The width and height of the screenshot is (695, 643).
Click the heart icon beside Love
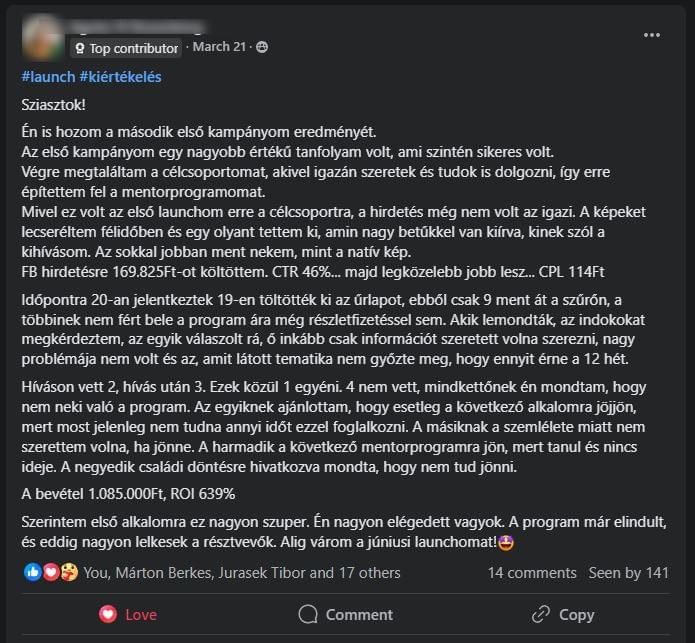click(108, 615)
